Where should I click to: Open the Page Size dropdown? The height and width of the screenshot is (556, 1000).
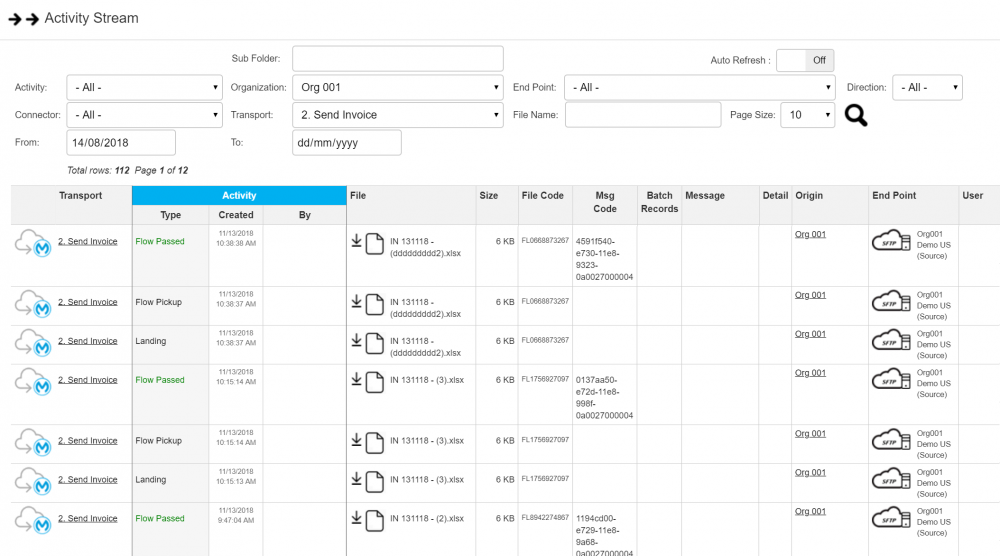[x=806, y=115]
